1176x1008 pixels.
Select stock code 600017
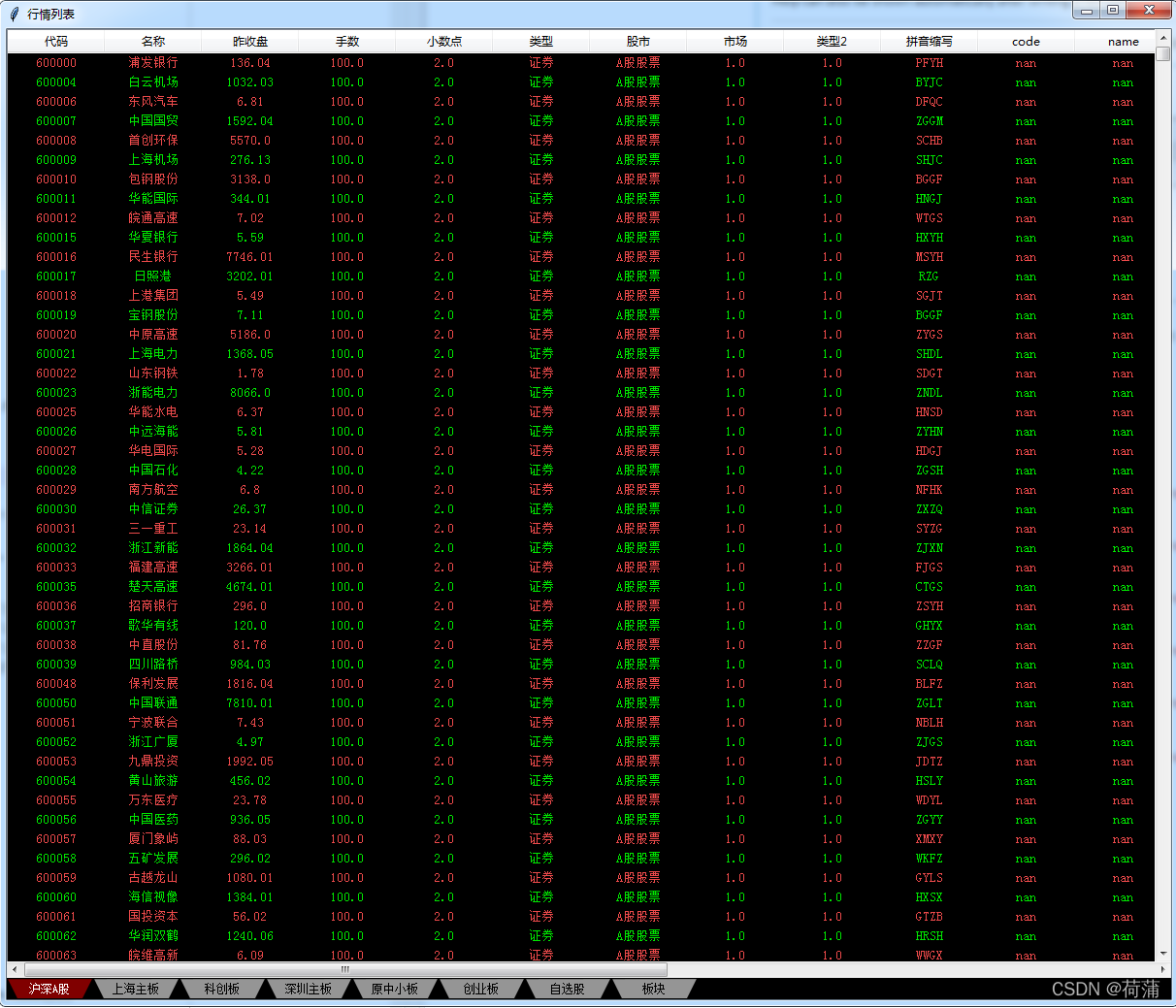click(56, 276)
